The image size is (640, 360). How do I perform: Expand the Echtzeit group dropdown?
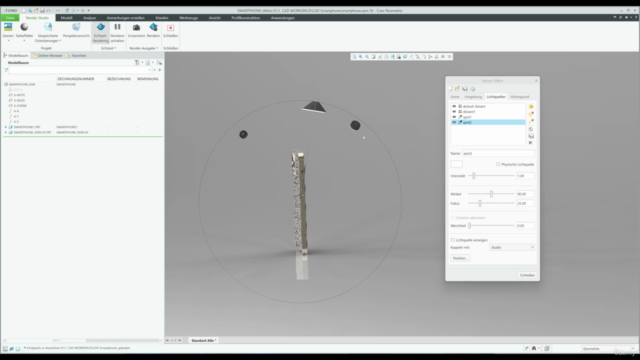[x=109, y=48]
